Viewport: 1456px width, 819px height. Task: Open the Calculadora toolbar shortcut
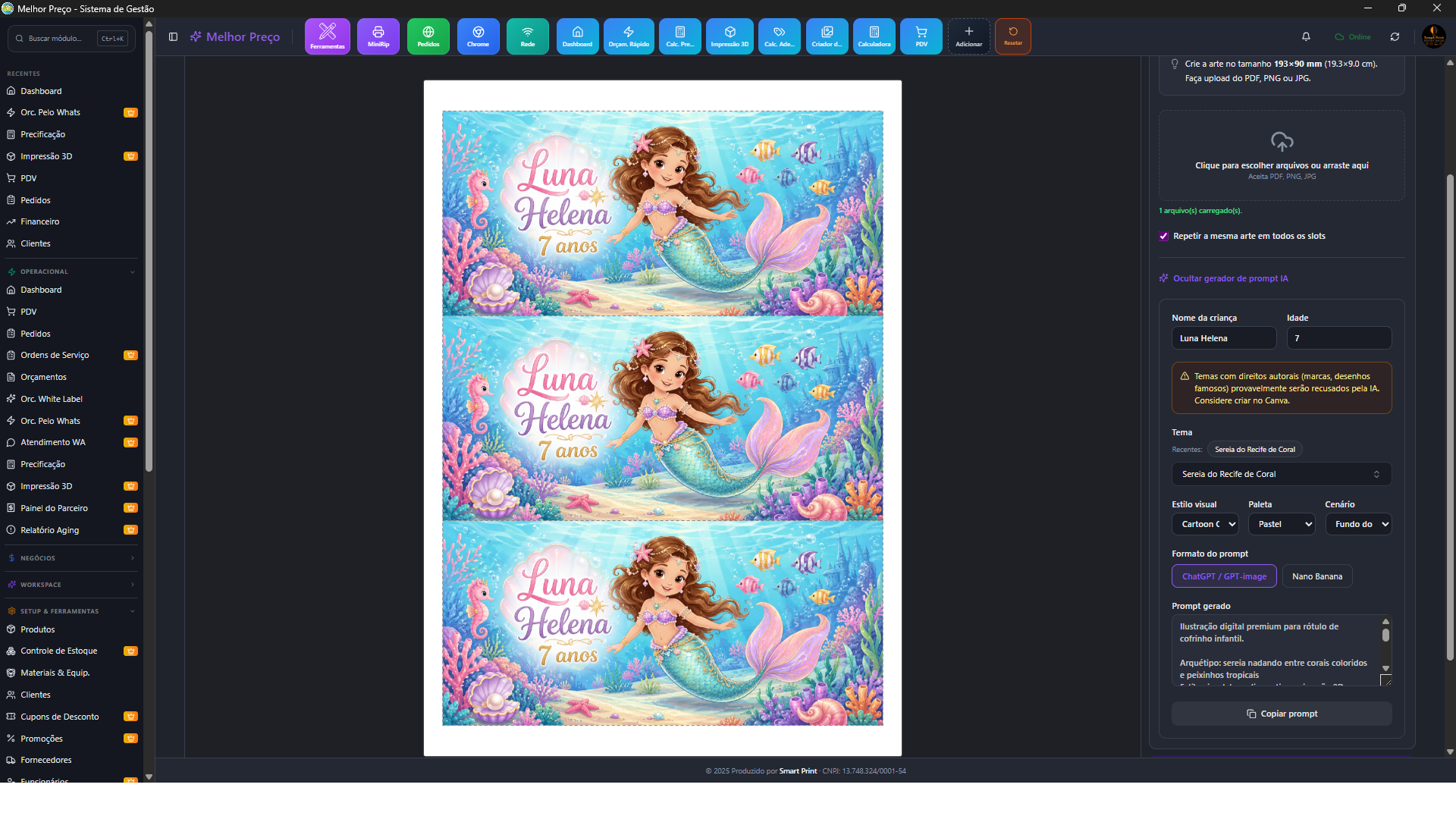pos(874,36)
